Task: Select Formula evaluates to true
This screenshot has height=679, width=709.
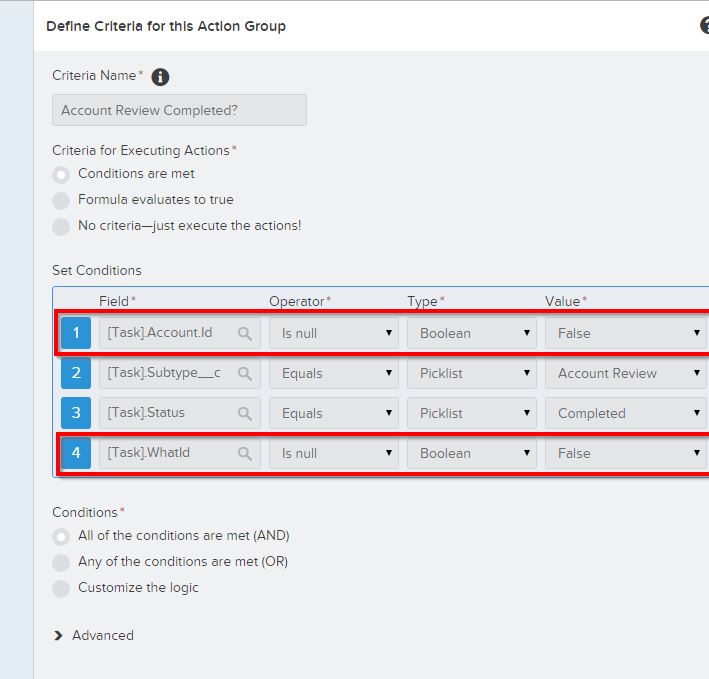Action: point(62,200)
